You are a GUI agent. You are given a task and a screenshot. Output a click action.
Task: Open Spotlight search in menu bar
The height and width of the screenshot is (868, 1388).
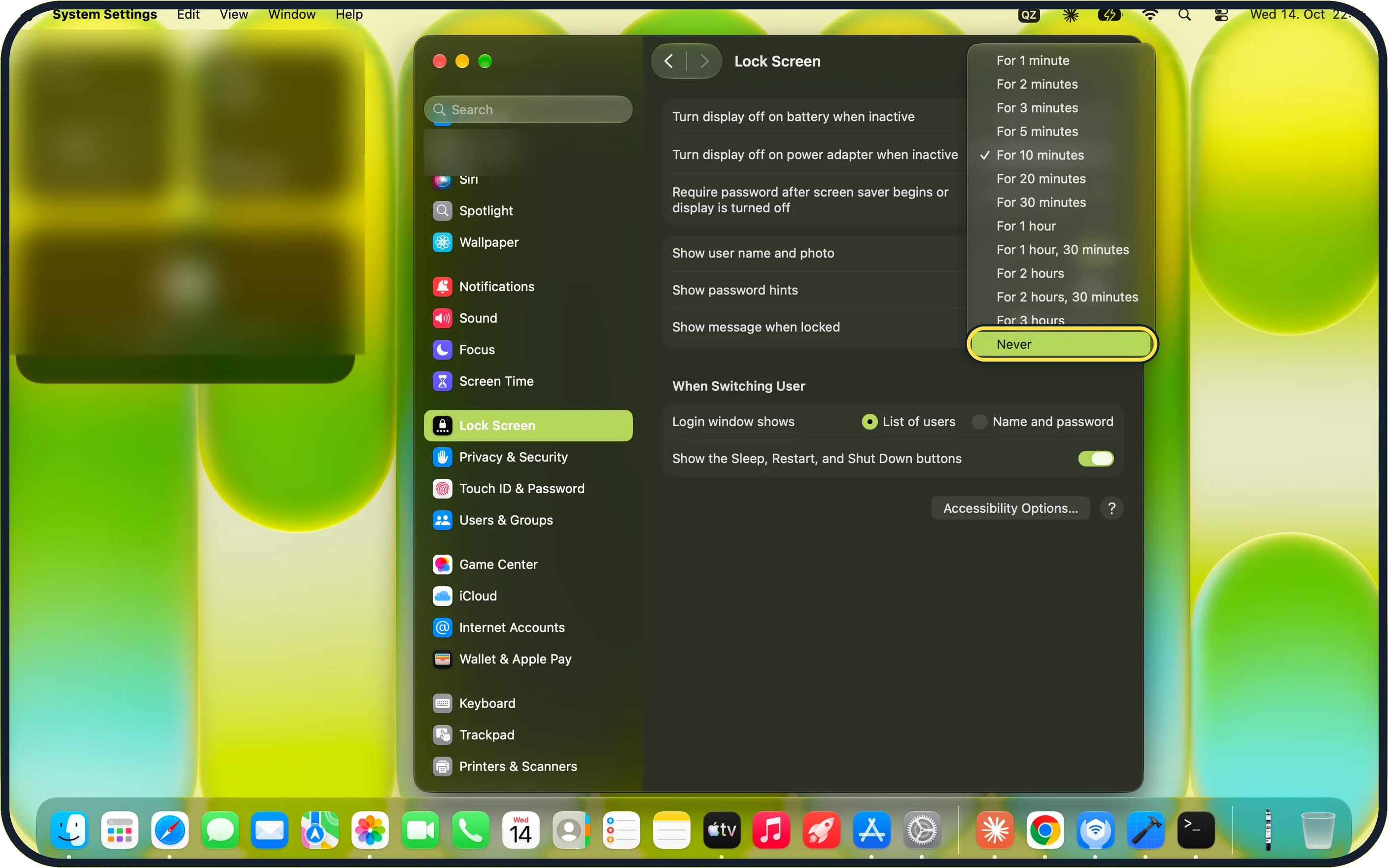click(x=1184, y=15)
